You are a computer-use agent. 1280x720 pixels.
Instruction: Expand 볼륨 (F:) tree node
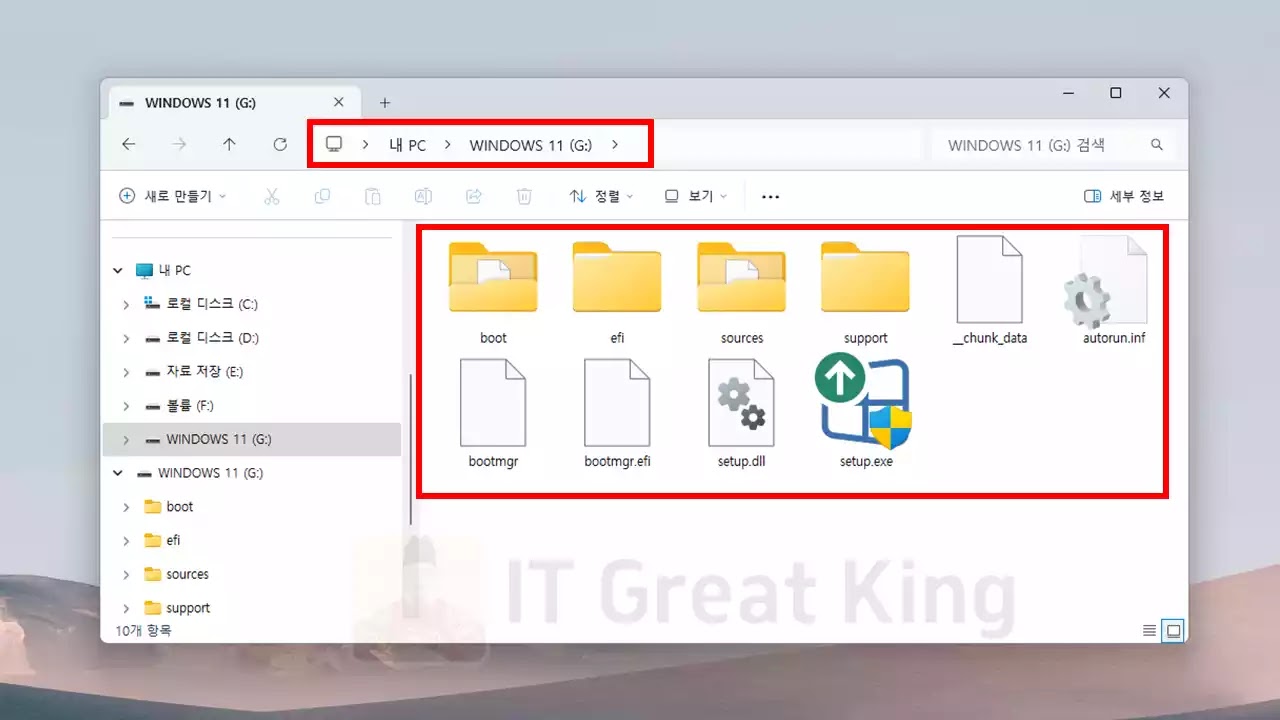click(126, 406)
